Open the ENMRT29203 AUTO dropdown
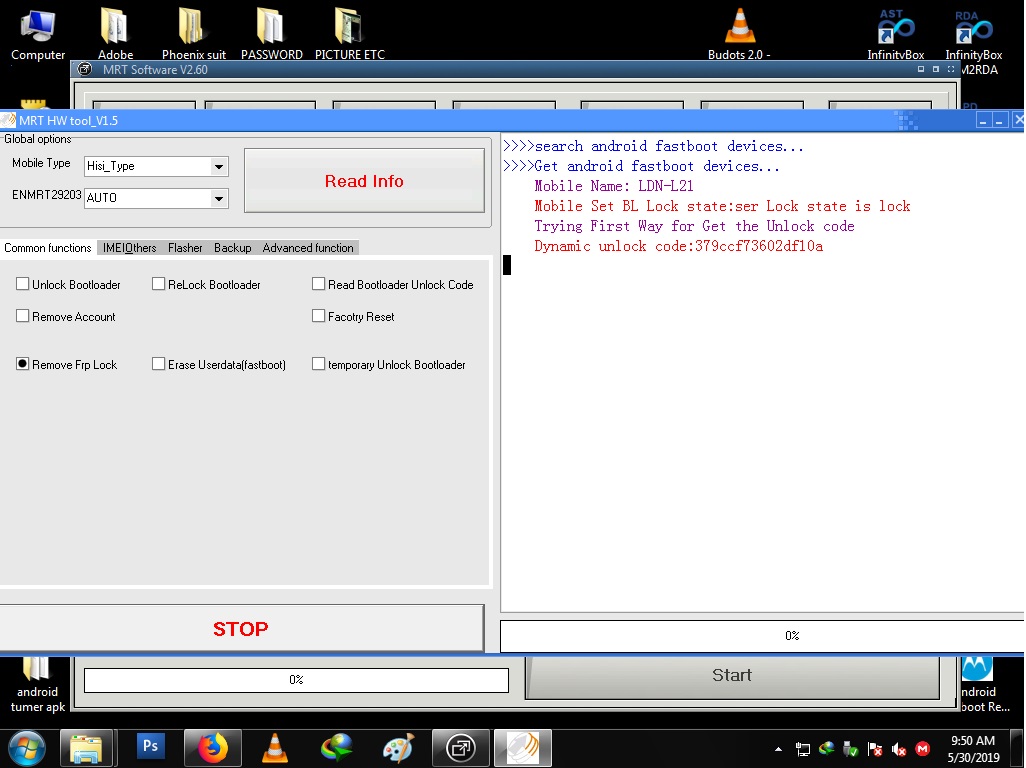The width and height of the screenshot is (1026, 768). click(x=219, y=198)
